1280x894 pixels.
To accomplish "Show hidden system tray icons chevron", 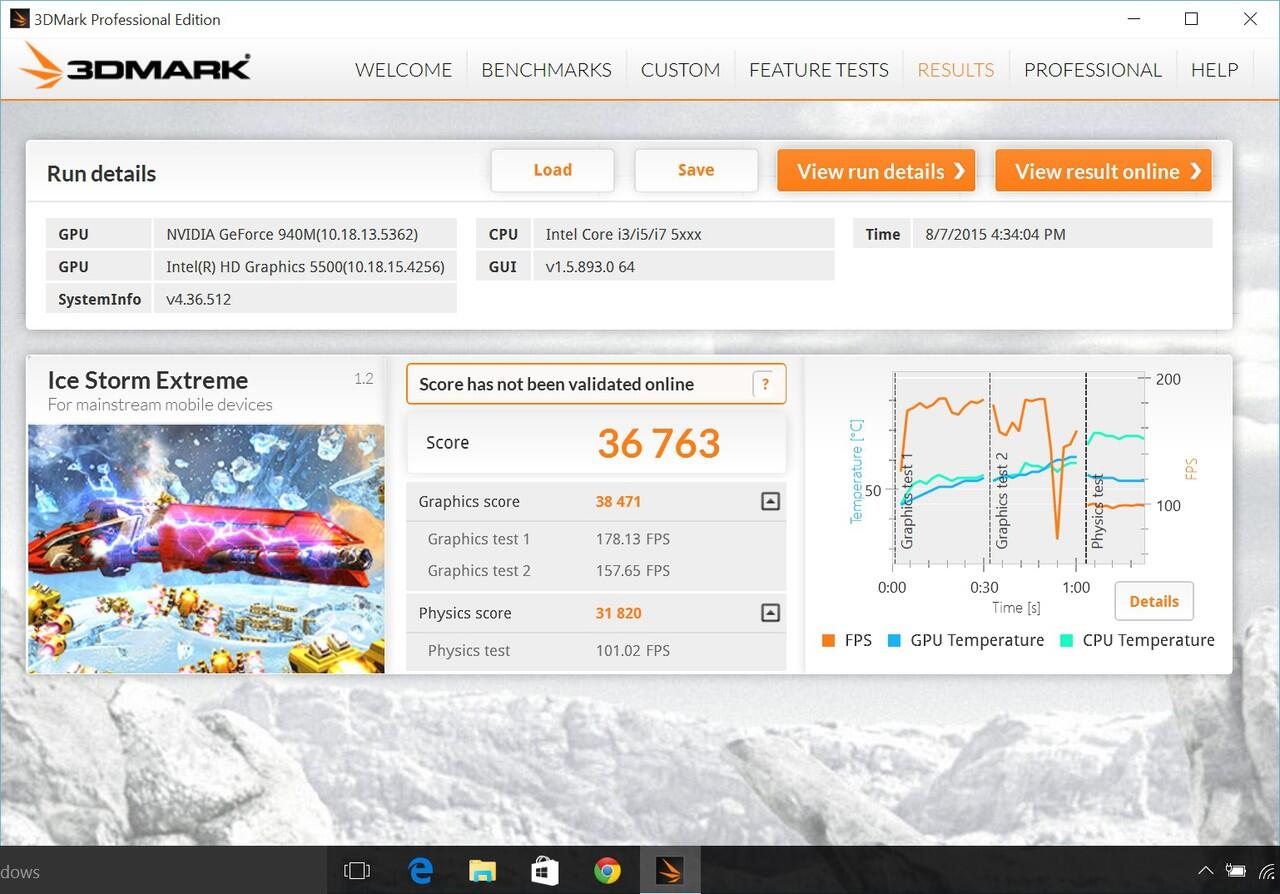I will point(1206,871).
